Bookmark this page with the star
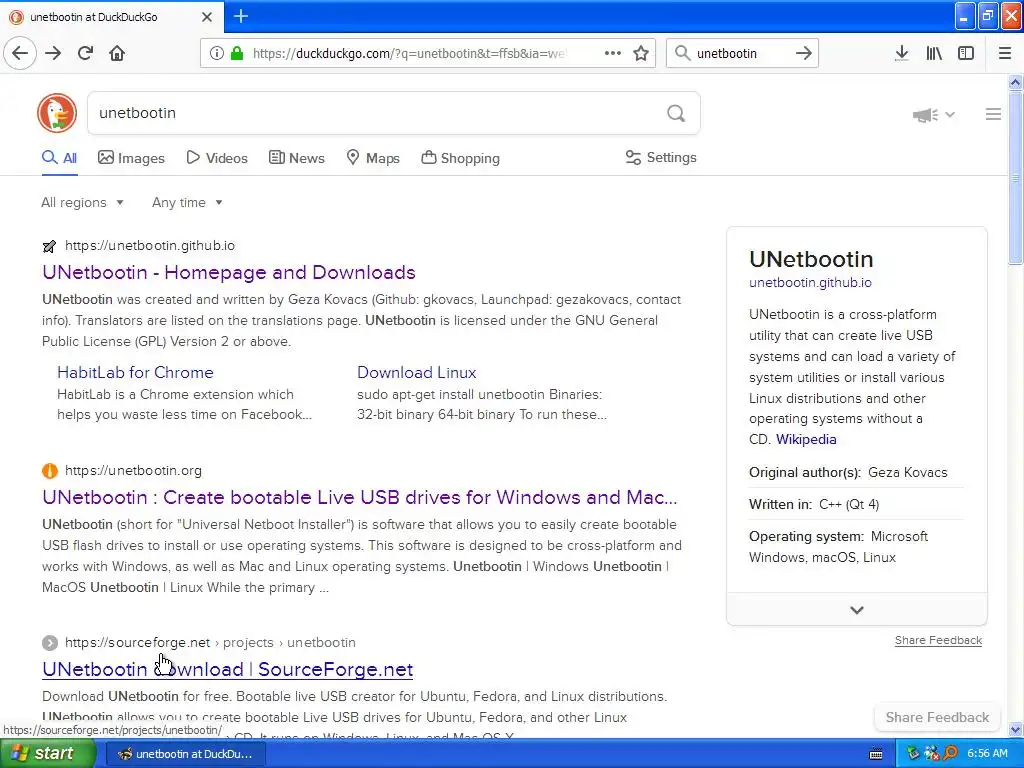This screenshot has width=1024, height=768. pyautogui.click(x=641, y=53)
